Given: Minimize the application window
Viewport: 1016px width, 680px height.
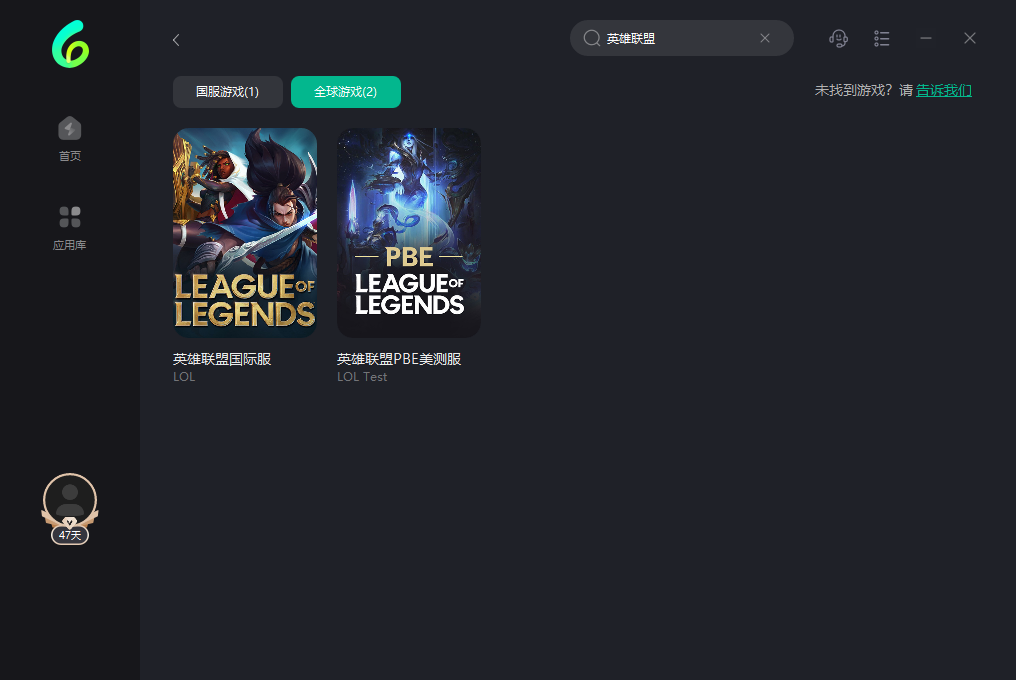Looking at the screenshot, I should 926,38.
